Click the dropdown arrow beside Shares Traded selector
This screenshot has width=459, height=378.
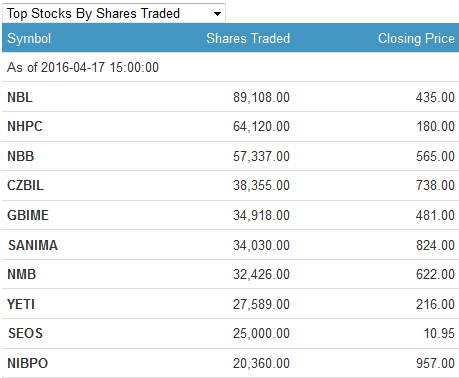[x=217, y=14]
